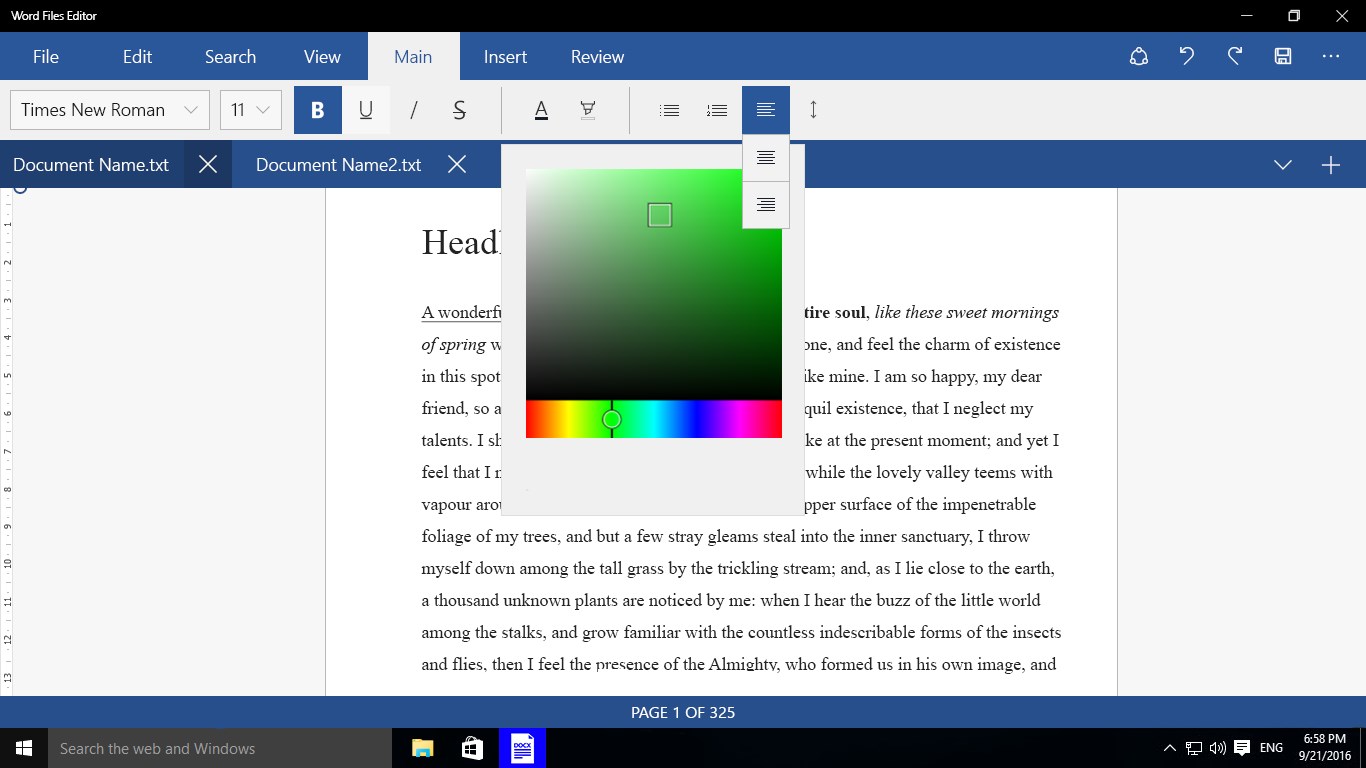
Task: Apply underline to selected text
Action: coord(366,110)
